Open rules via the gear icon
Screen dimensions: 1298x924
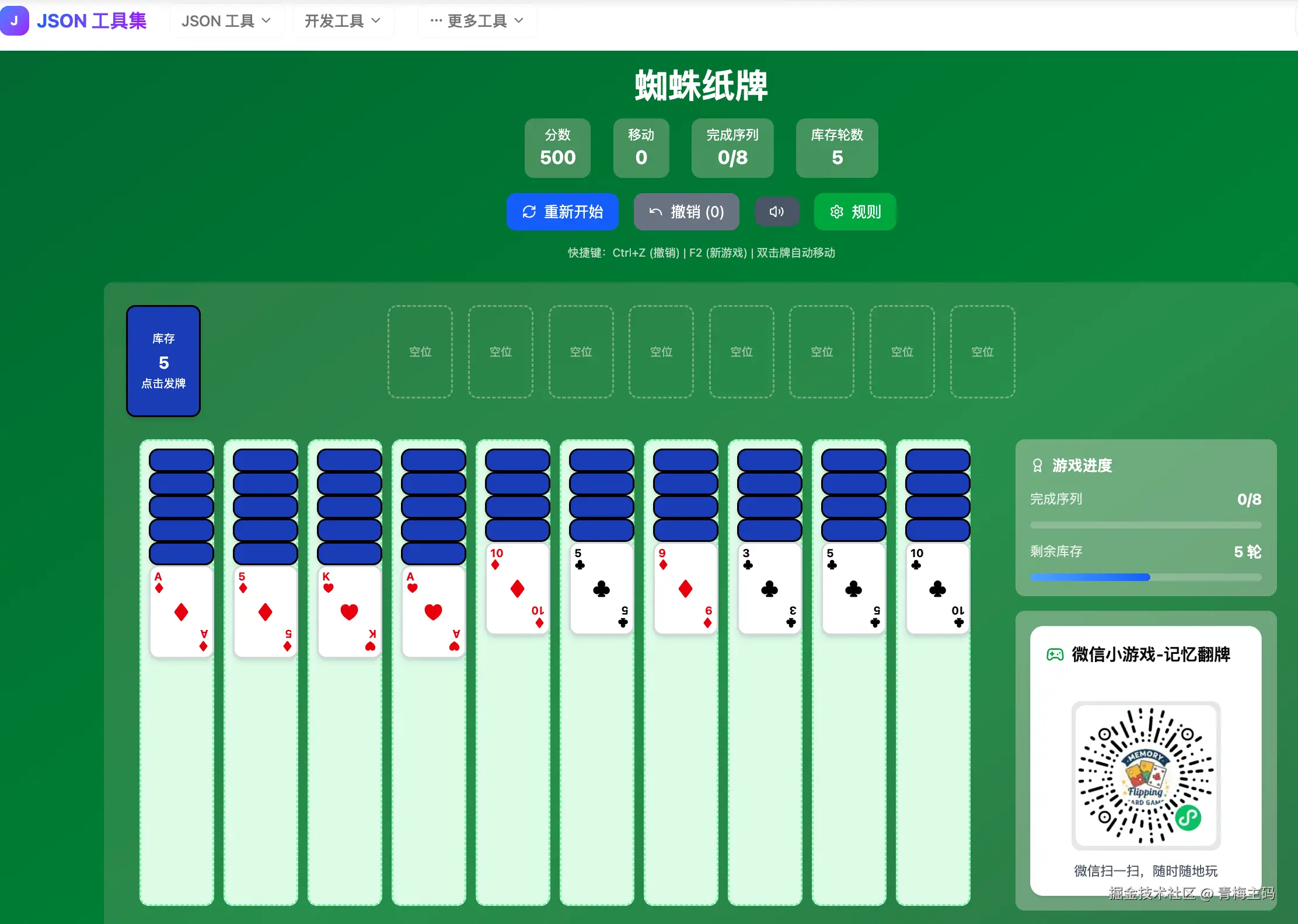click(836, 212)
